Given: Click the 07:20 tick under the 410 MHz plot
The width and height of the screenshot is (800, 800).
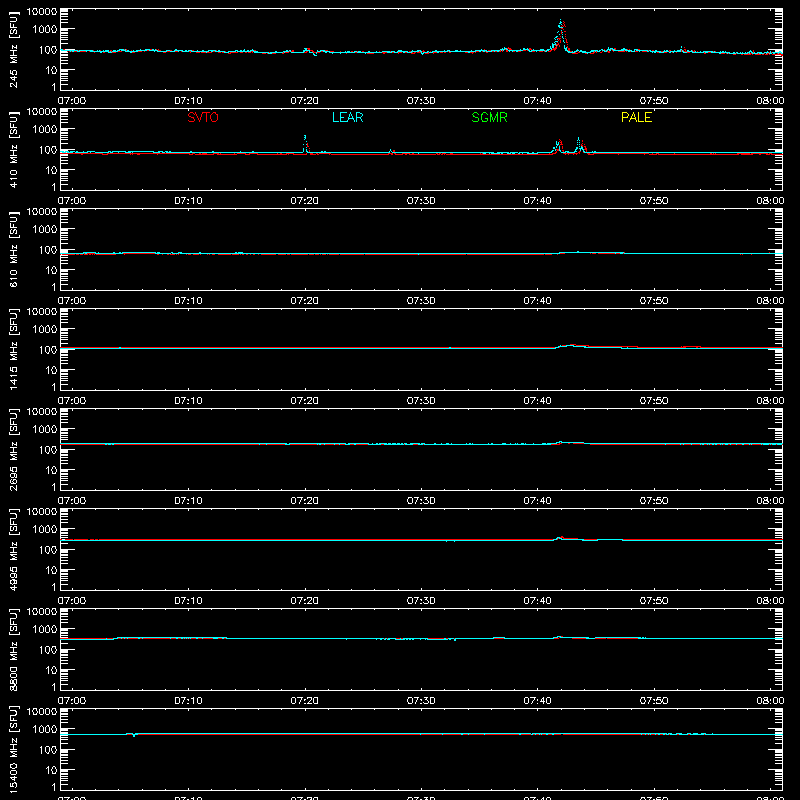Looking at the screenshot, I should tap(305, 201).
